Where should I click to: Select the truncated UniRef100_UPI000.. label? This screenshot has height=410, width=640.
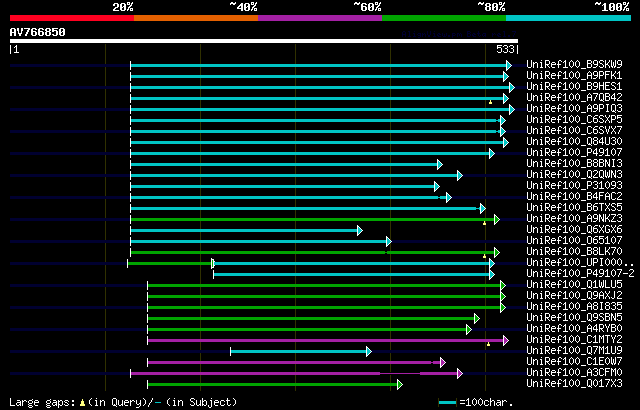pyautogui.click(x=580, y=263)
